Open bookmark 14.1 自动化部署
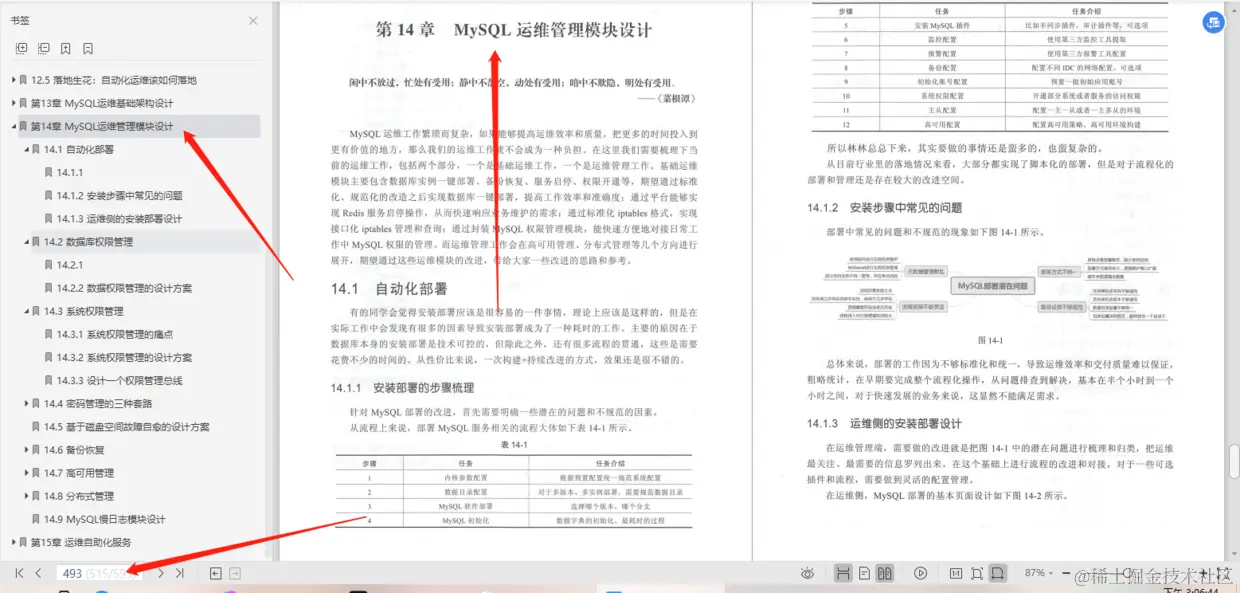 79,149
